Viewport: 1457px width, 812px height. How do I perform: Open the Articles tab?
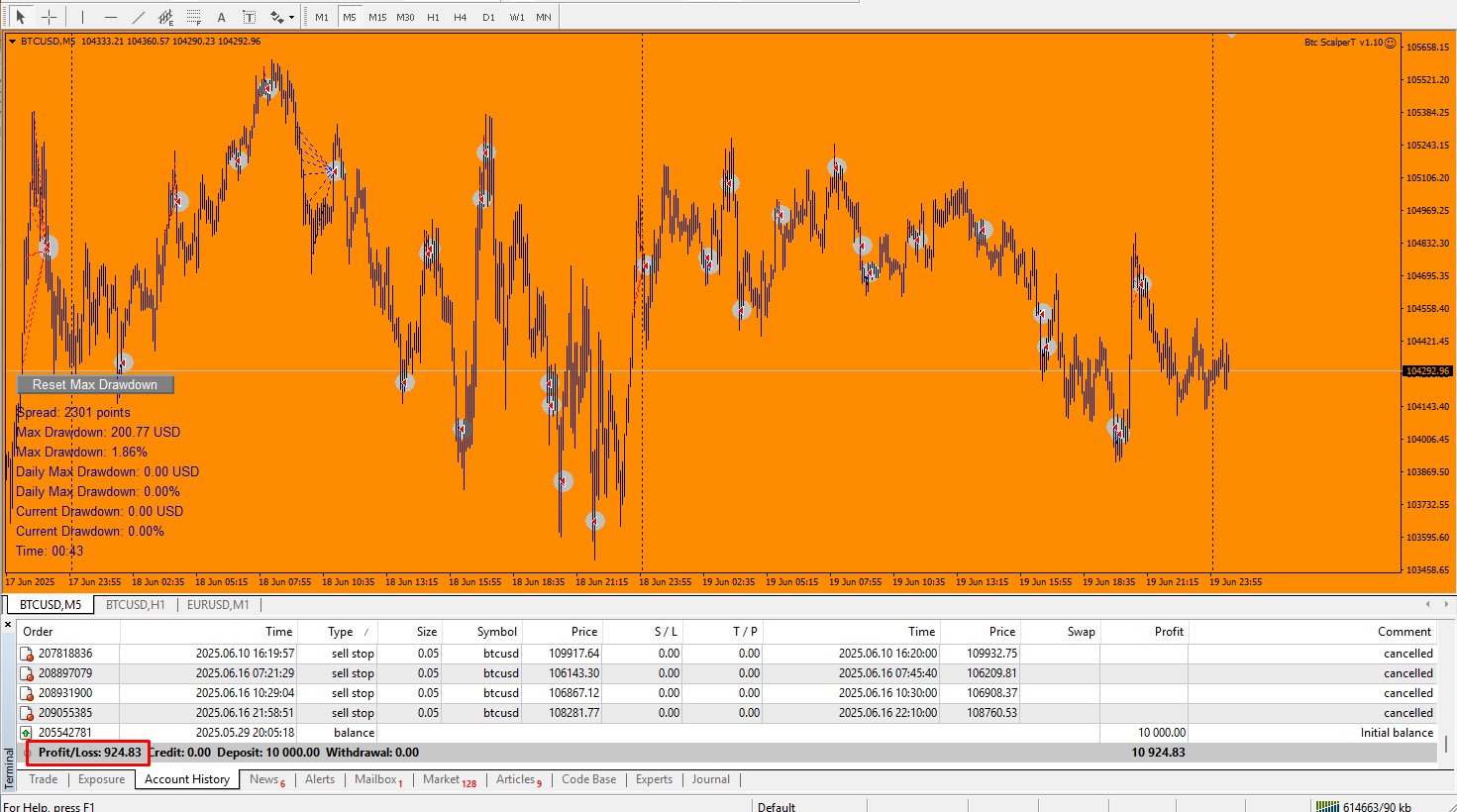tap(518, 779)
